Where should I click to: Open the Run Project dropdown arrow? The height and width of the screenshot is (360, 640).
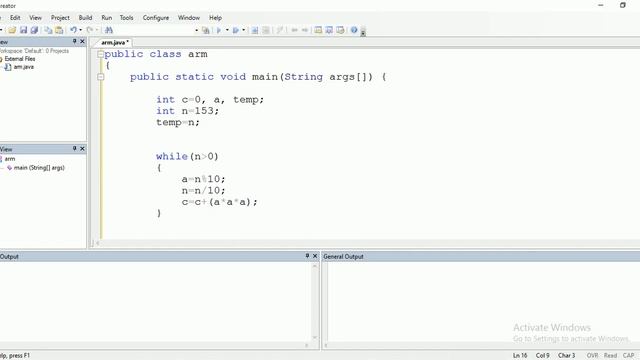point(227,30)
